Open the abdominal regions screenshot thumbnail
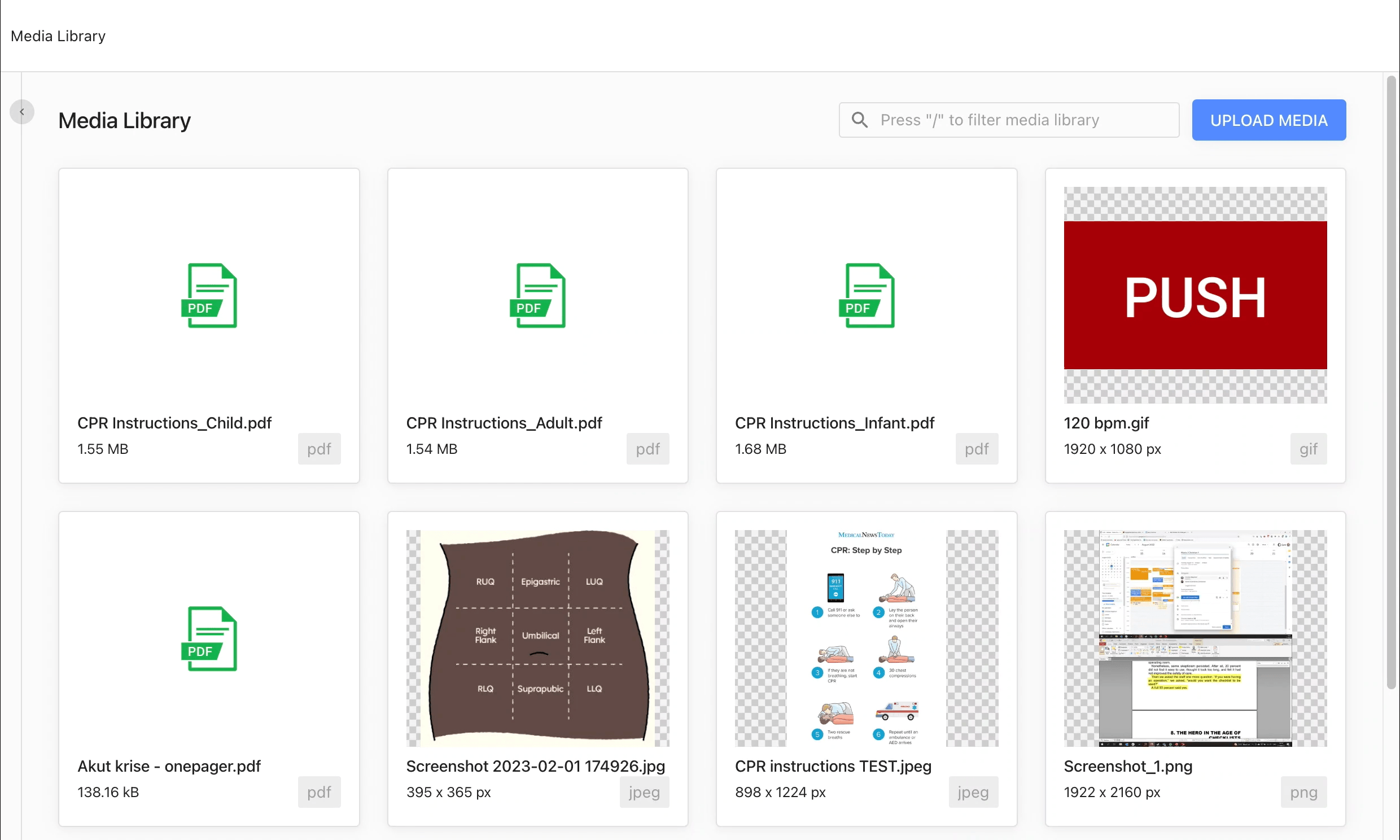The image size is (1400, 840). pyautogui.click(x=537, y=637)
